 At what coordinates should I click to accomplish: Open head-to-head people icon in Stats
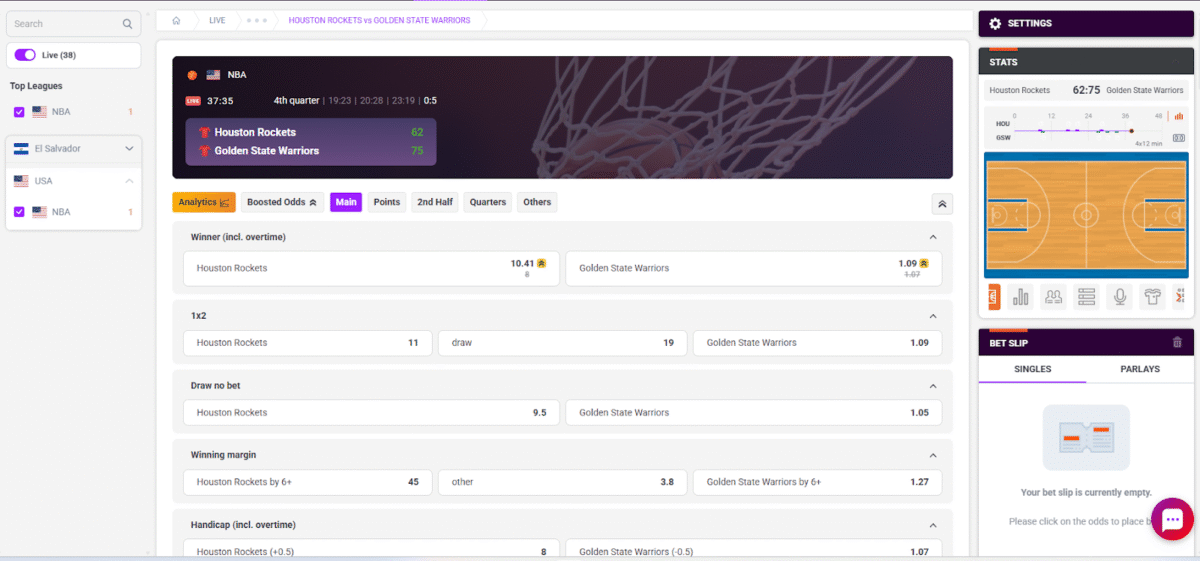[x=1053, y=296]
